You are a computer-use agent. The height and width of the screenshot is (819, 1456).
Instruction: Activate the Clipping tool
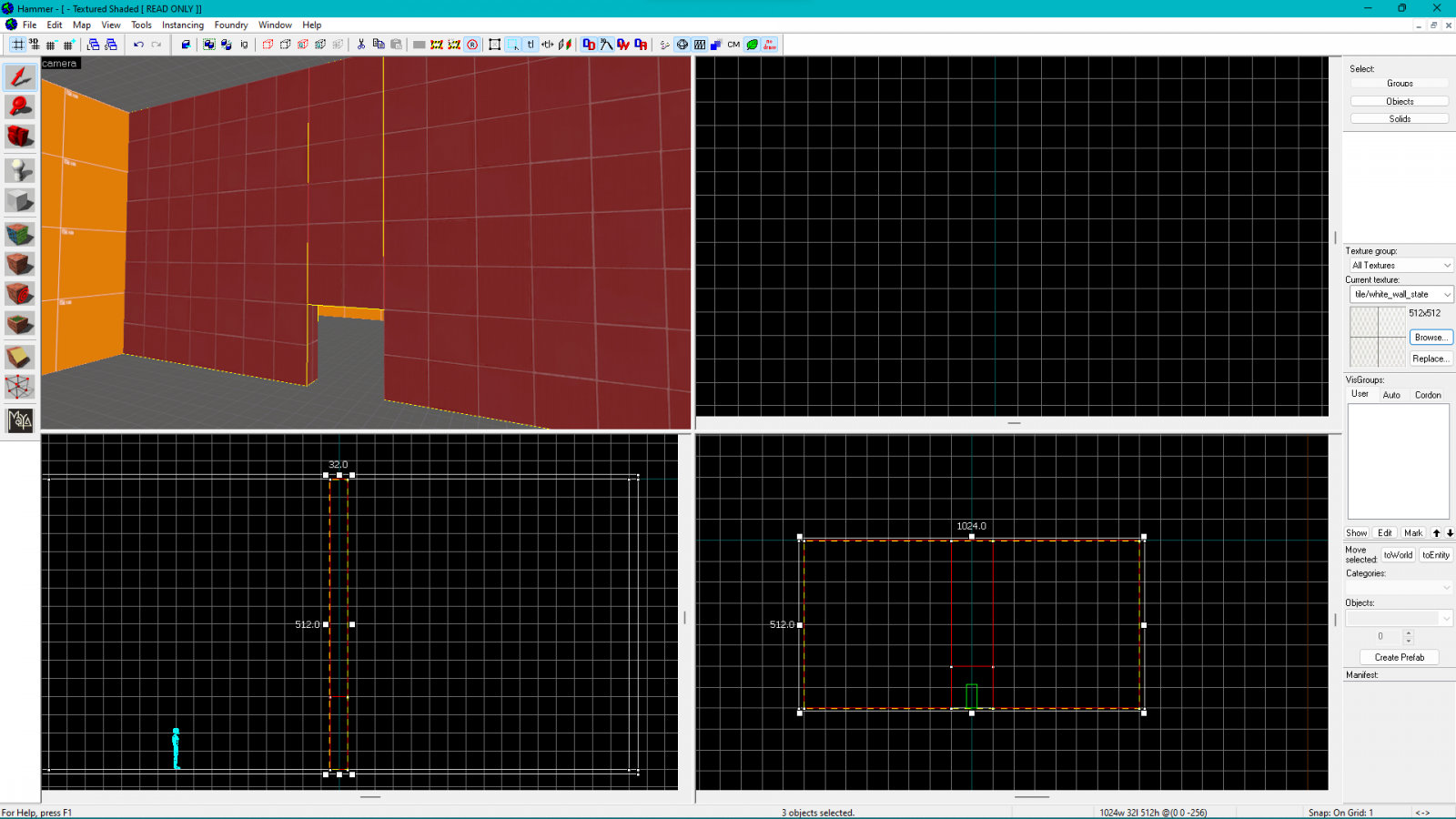click(x=20, y=358)
